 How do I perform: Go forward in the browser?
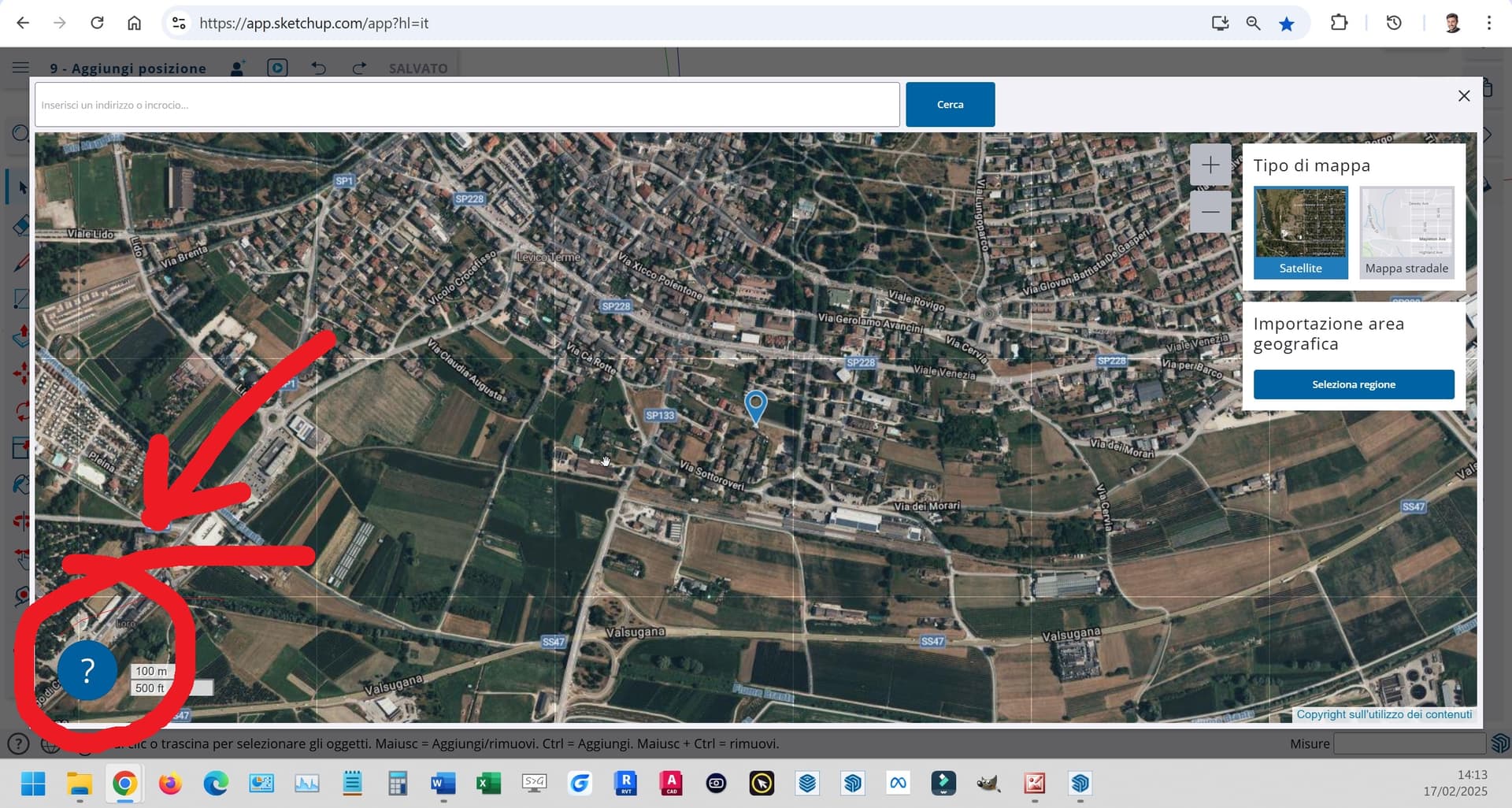60,23
